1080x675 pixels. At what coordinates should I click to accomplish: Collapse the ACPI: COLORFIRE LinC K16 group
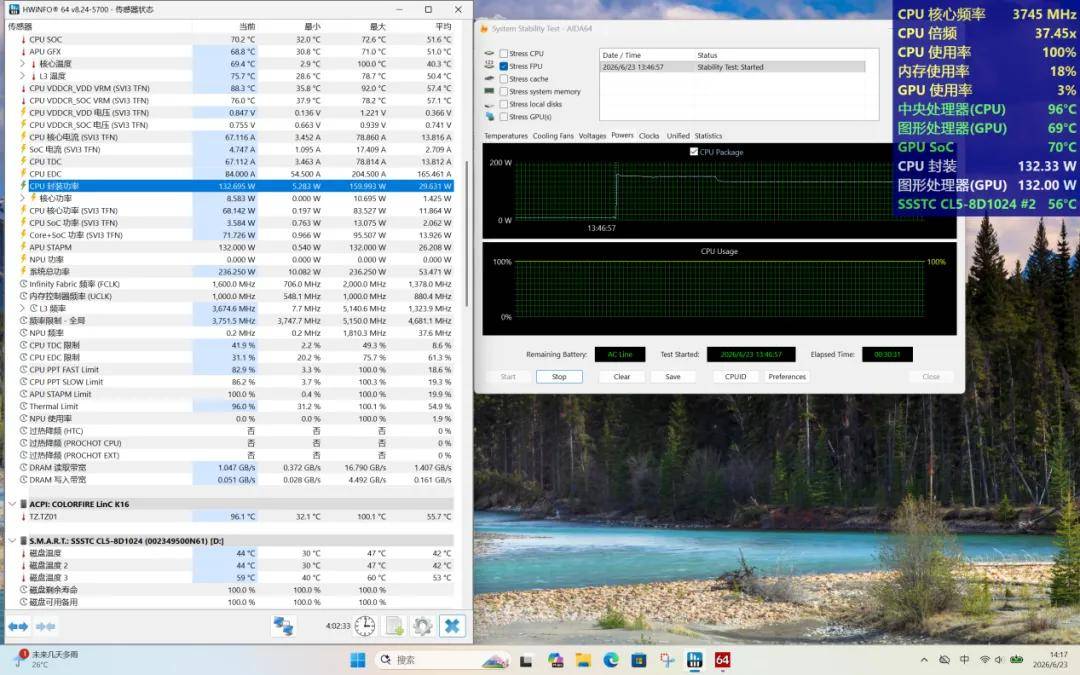(12, 504)
